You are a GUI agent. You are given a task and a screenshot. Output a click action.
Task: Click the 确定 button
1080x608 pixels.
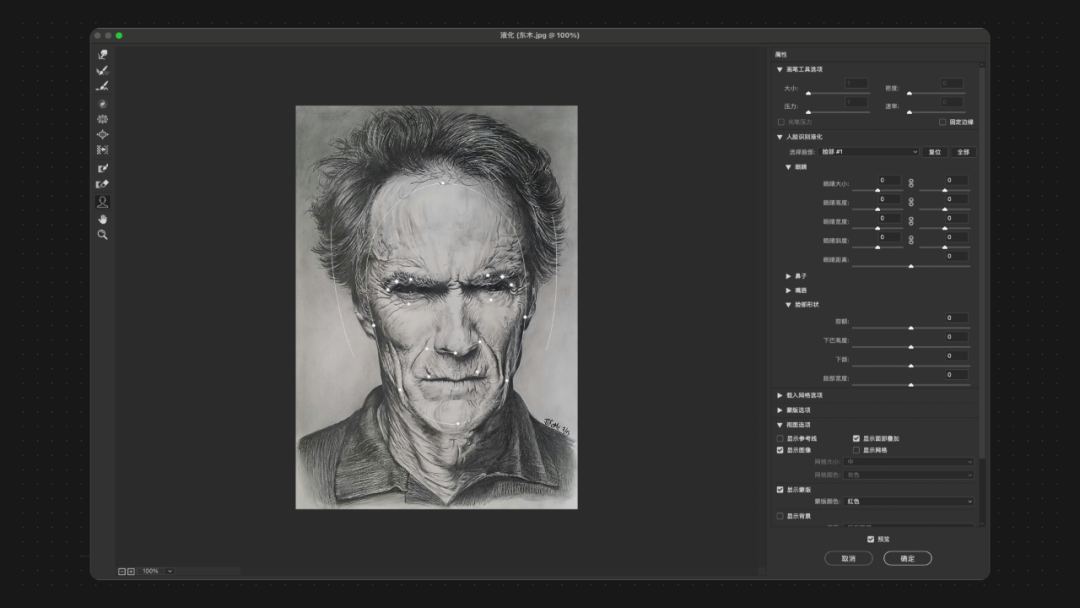coord(907,558)
